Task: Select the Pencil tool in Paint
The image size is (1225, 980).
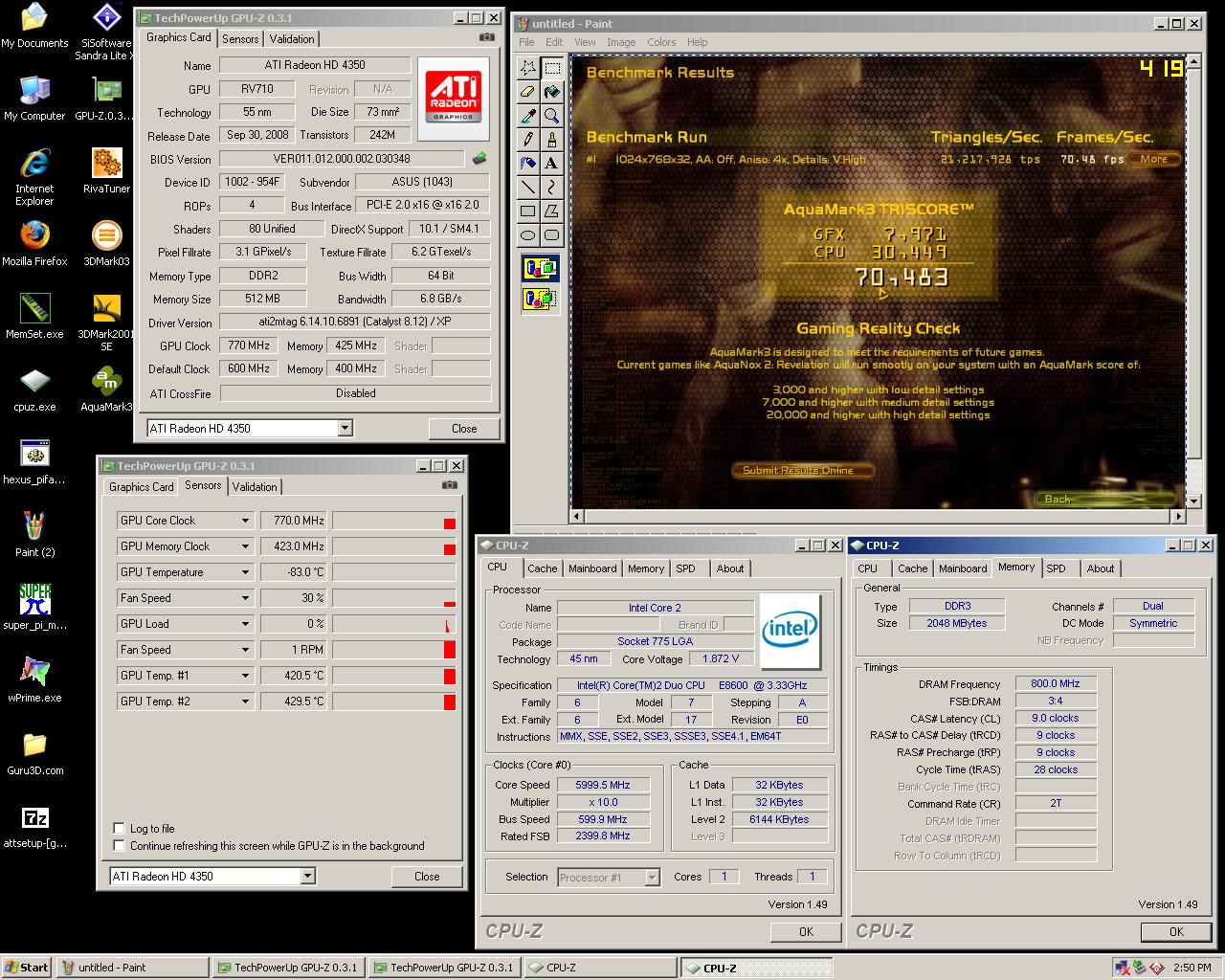Action: [527, 140]
